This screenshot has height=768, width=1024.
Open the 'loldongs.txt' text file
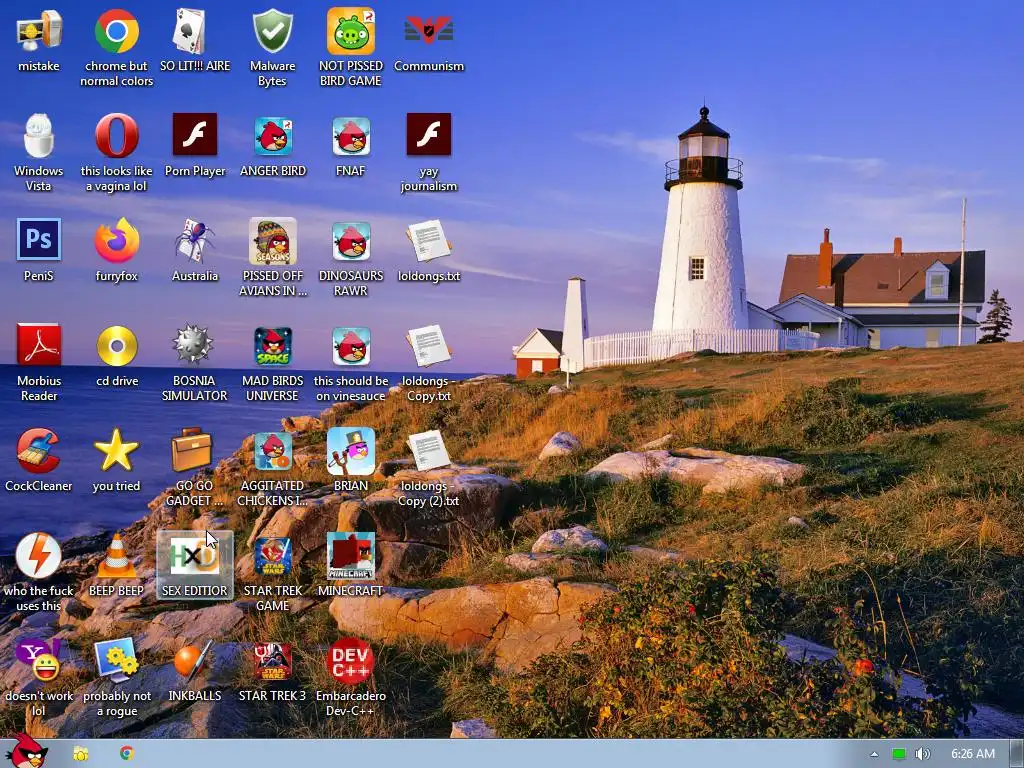pyautogui.click(x=429, y=241)
